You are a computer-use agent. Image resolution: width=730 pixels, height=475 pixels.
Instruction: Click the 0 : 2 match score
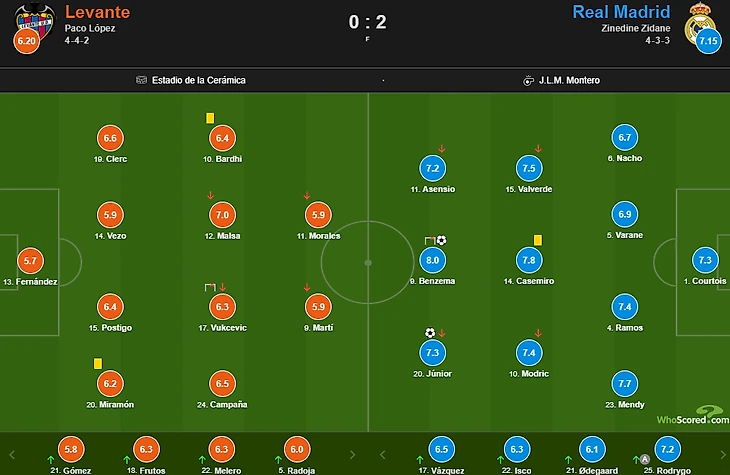tap(366, 20)
